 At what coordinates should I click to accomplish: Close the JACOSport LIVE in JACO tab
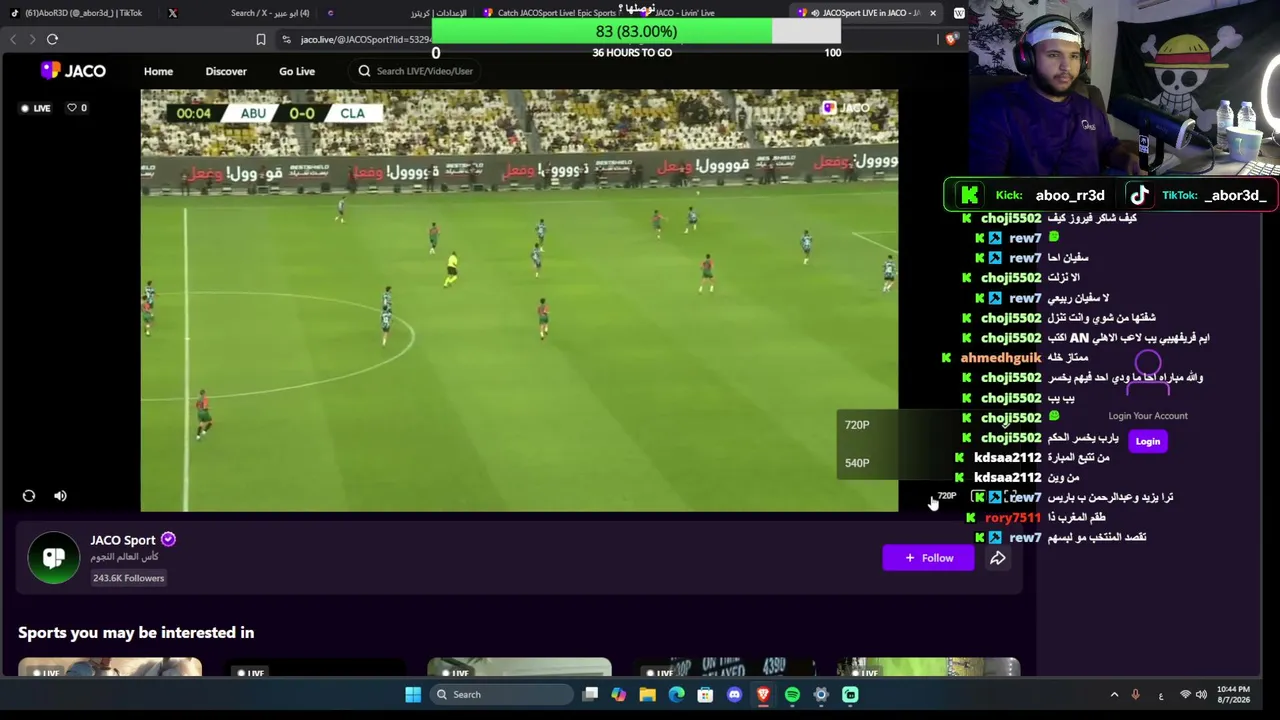933,13
